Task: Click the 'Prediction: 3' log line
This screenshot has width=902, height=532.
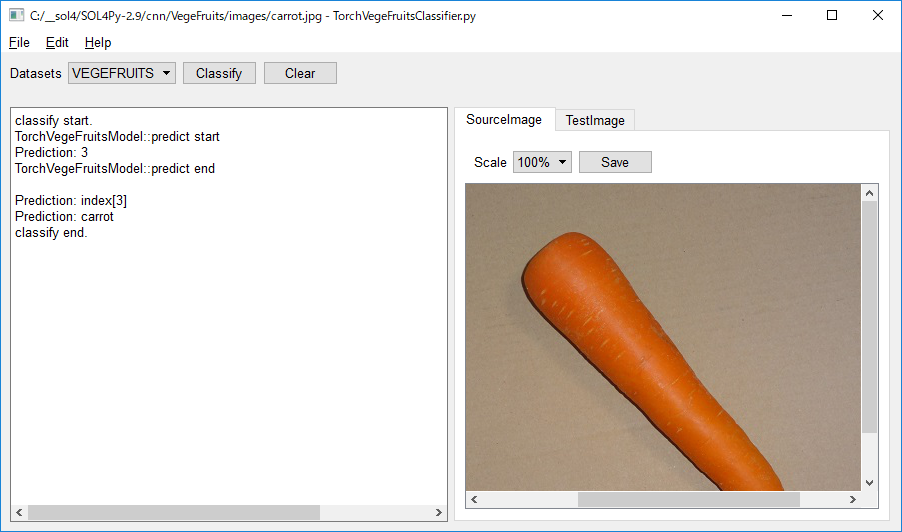Action: [52, 153]
